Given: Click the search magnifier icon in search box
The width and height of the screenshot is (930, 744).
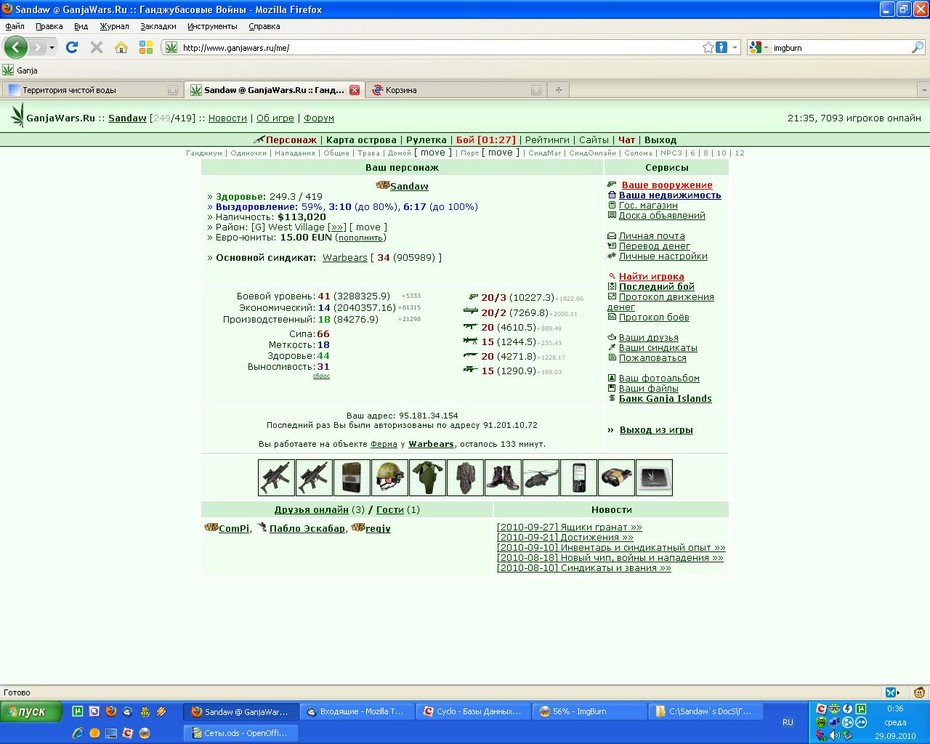Looking at the screenshot, I should 917,47.
